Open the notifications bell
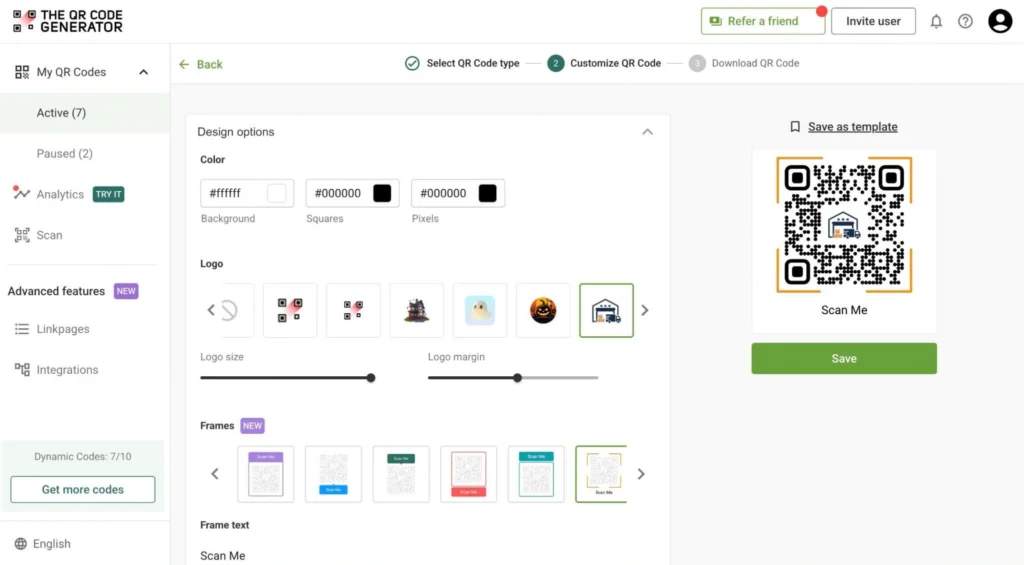Image resolution: width=1024 pixels, height=565 pixels. (x=936, y=22)
